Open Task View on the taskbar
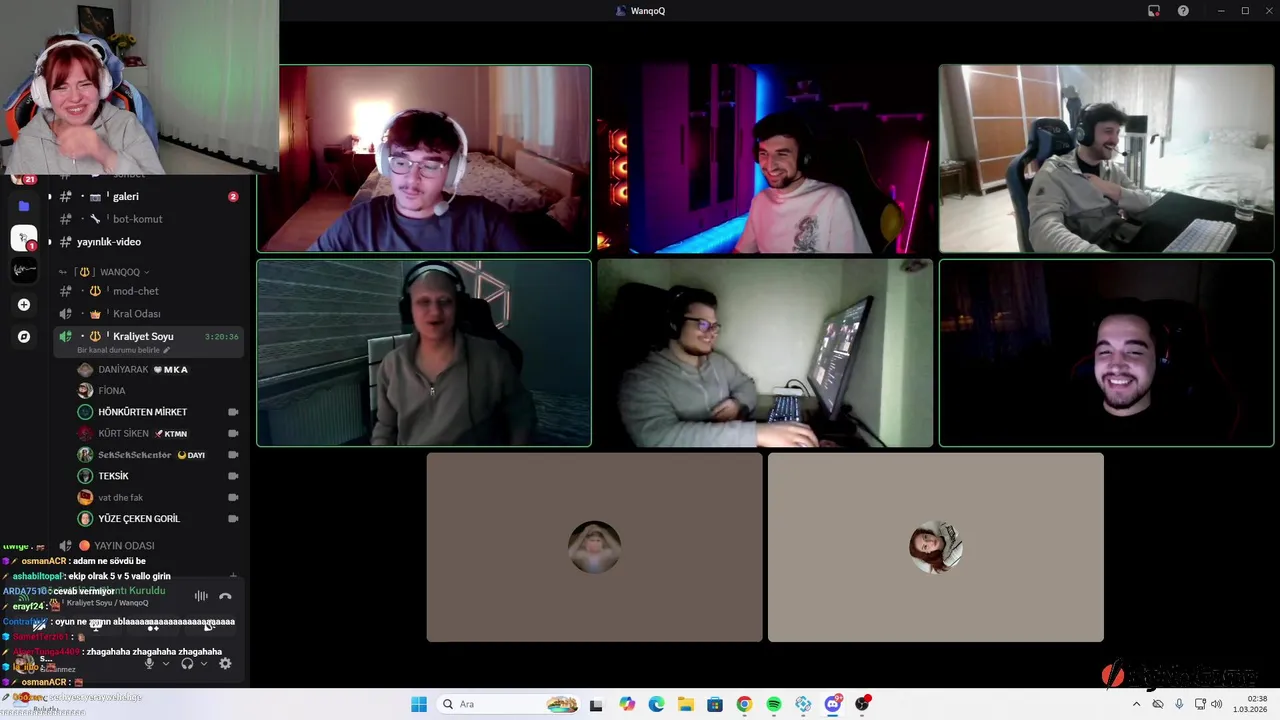 tap(596, 704)
